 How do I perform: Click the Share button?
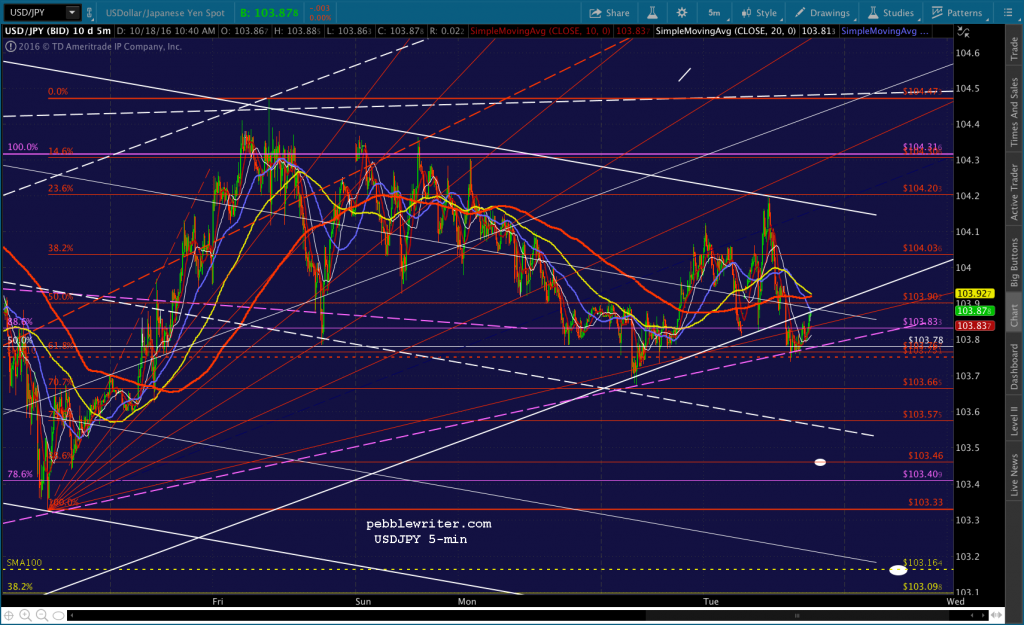coord(609,13)
